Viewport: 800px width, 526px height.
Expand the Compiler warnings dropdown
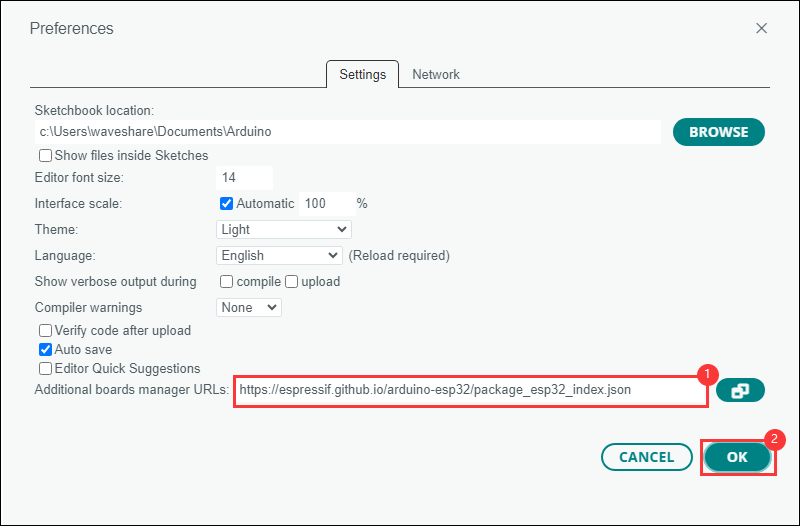pos(248,308)
